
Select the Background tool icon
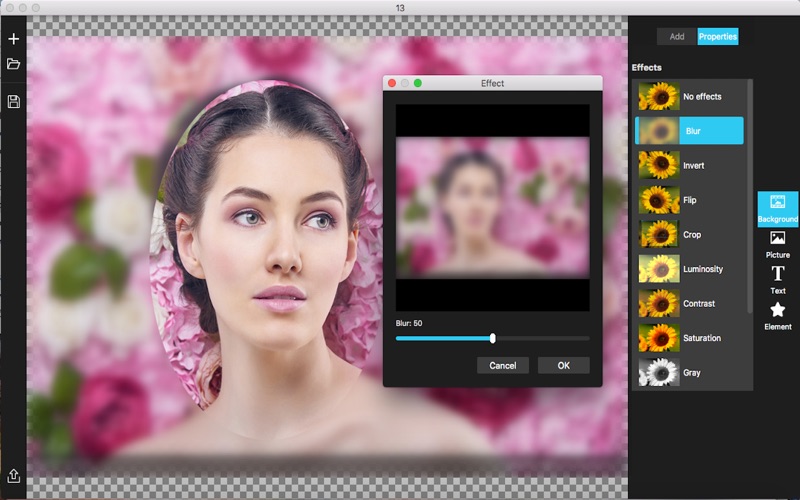[x=777, y=209]
